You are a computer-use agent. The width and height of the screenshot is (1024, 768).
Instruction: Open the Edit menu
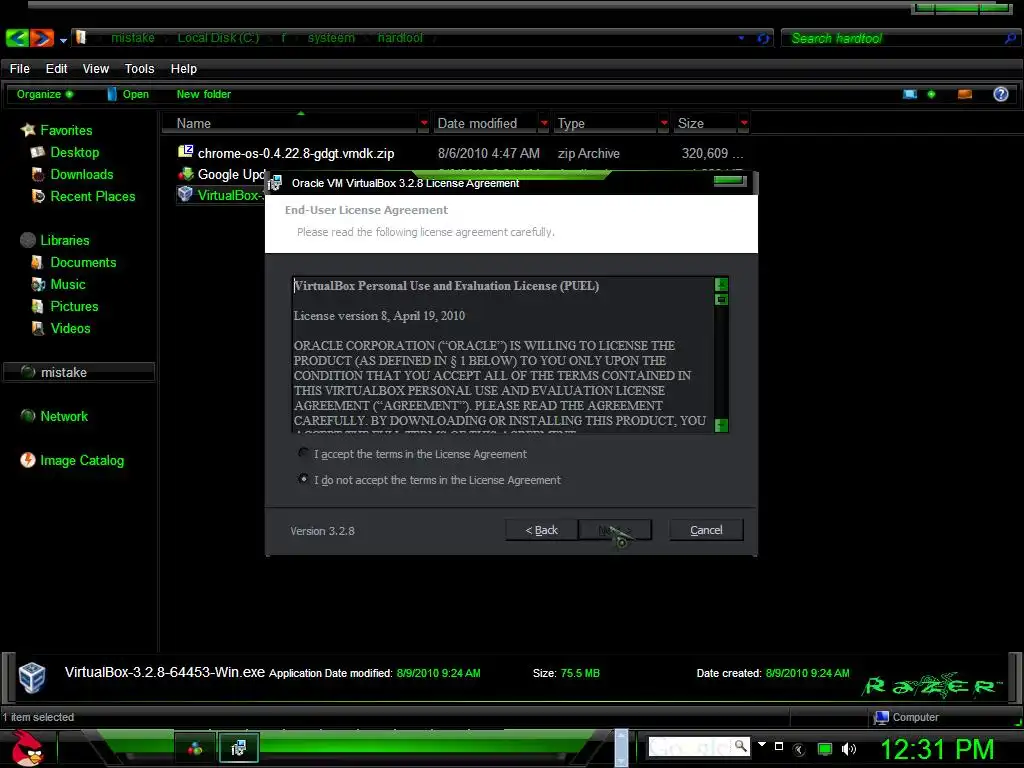point(56,69)
